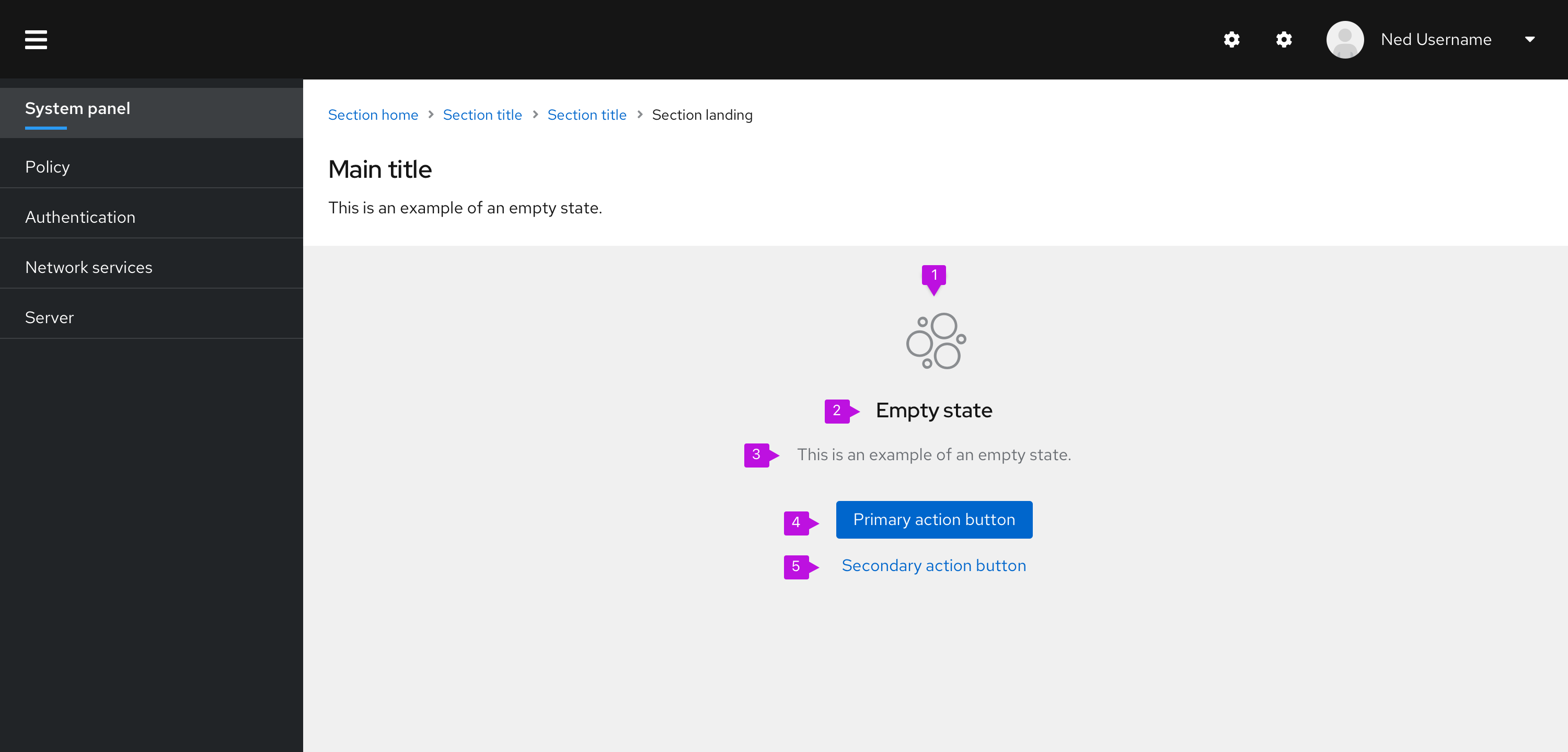Open Network services in sidebar
This screenshot has width=1568, height=752.
(x=89, y=267)
